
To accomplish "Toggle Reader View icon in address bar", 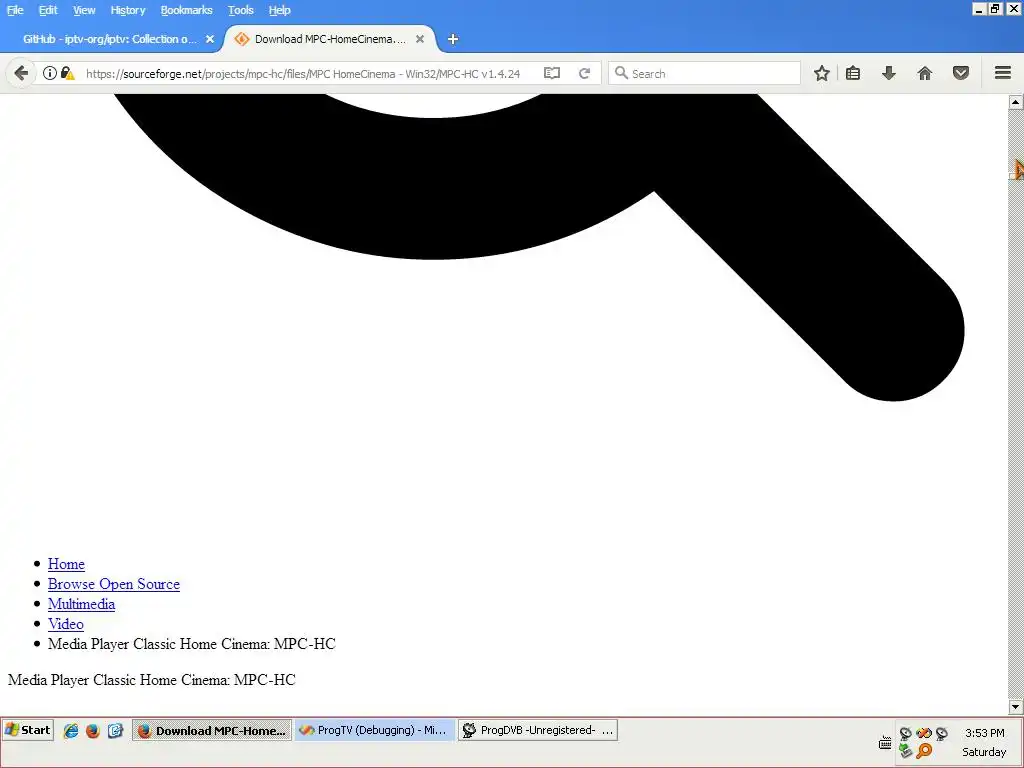I will click(552, 73).
